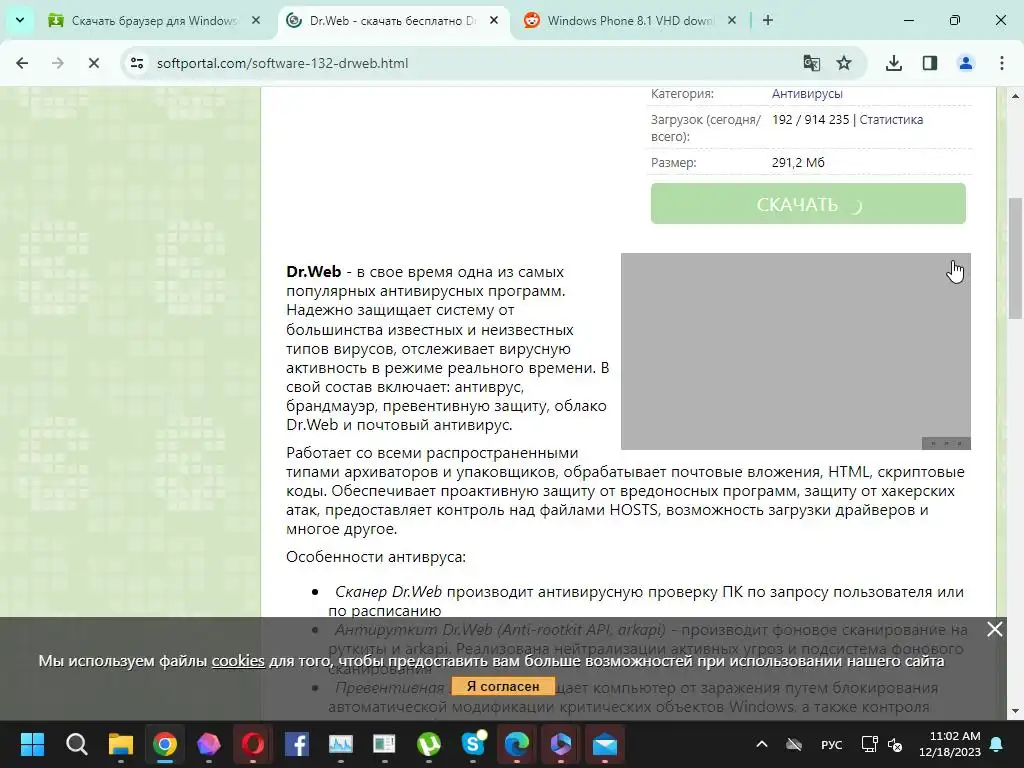
Task: Open the cookies policy link
Action: tap(238, 661)
